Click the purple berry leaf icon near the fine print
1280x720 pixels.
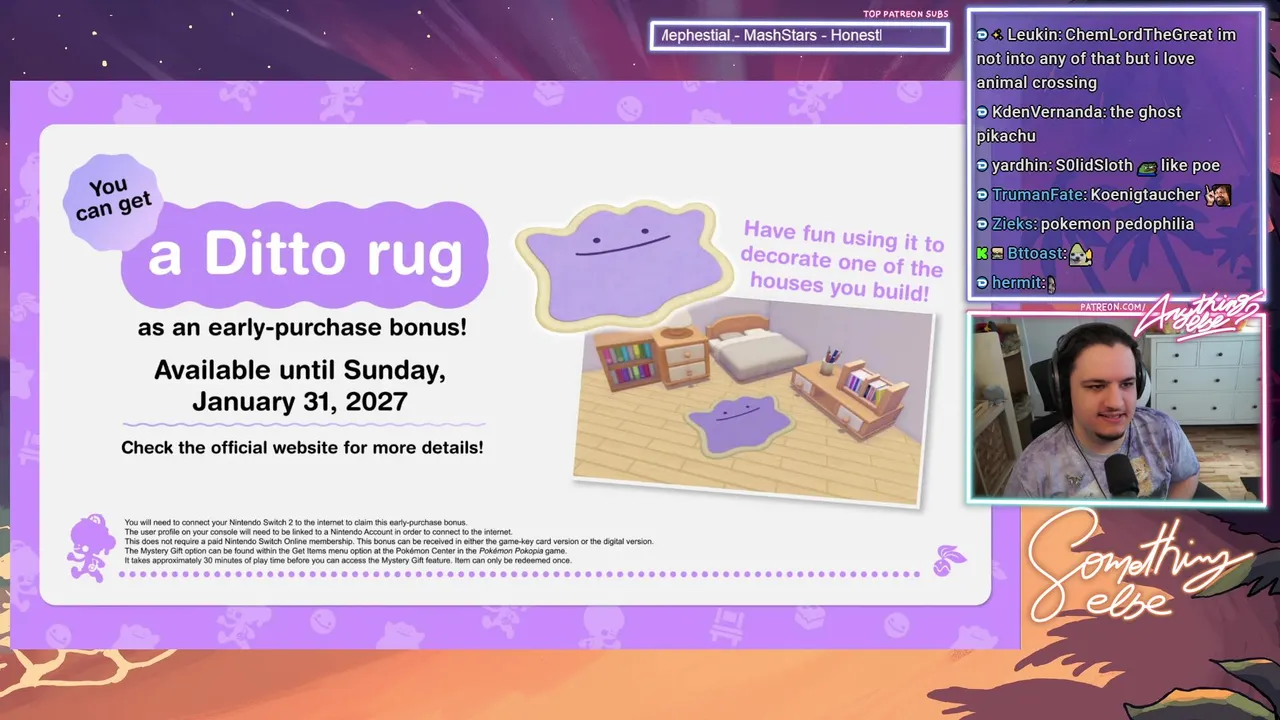point(948,559)
